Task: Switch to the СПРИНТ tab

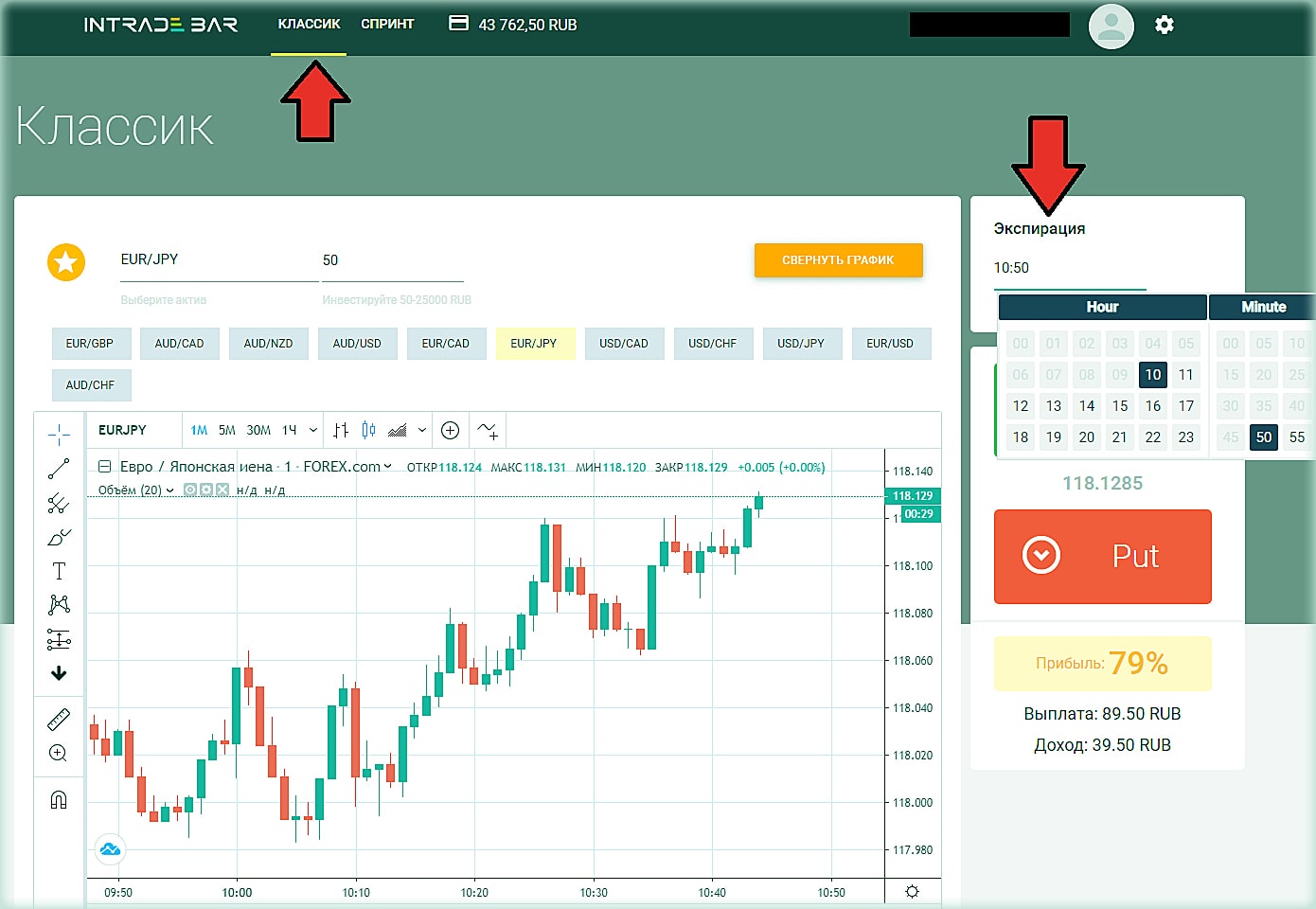Action: coord(387,24)
